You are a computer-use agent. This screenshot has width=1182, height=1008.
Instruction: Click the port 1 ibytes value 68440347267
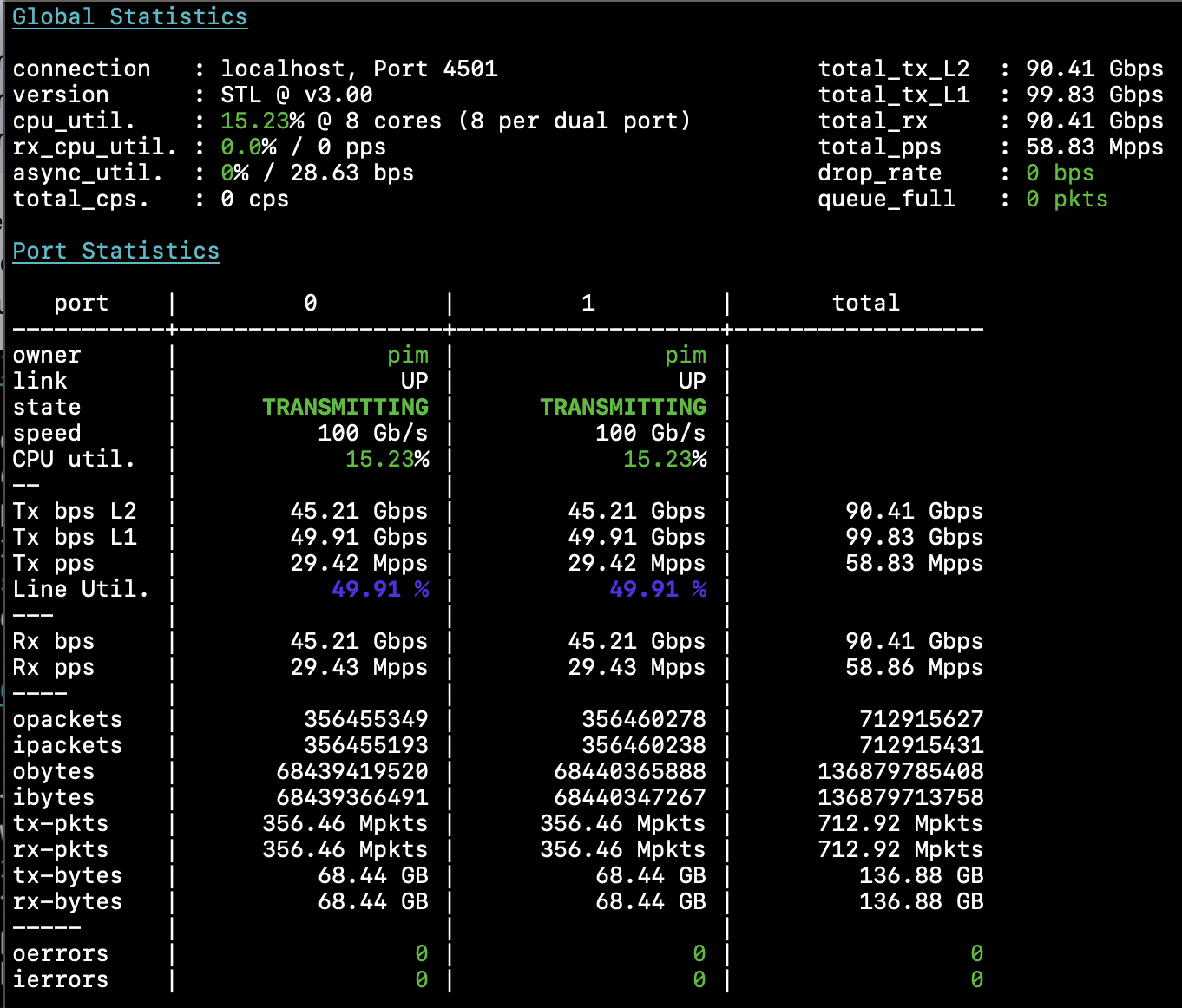629,798
